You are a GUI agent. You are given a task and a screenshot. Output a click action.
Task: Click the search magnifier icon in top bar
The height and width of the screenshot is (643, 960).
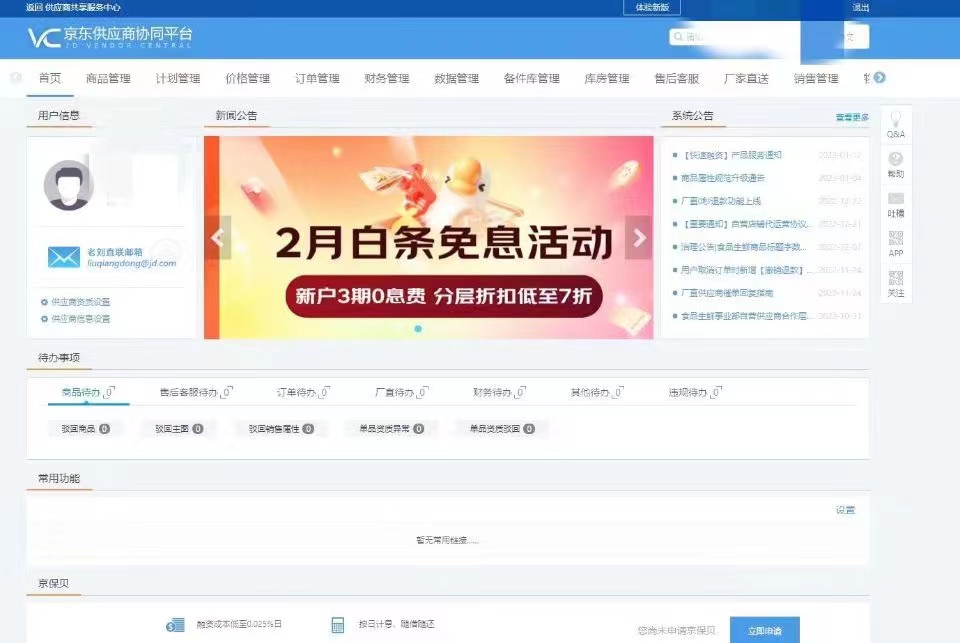coord(678,36)
